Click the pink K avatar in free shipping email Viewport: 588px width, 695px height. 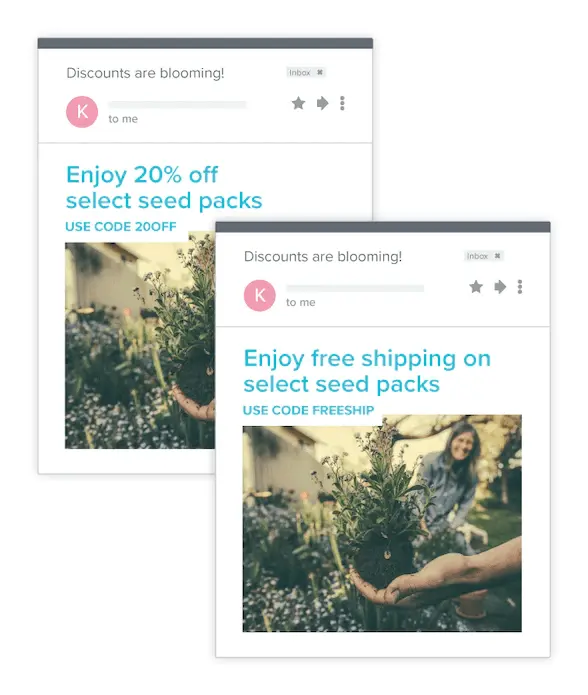[260, 295]
